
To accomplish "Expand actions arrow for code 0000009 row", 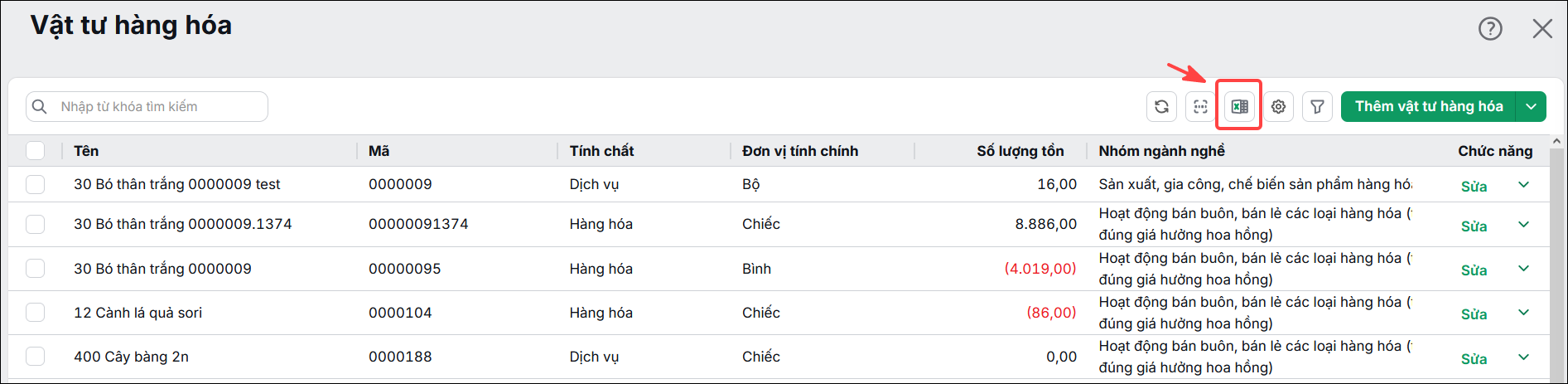I will point(1523,185).
